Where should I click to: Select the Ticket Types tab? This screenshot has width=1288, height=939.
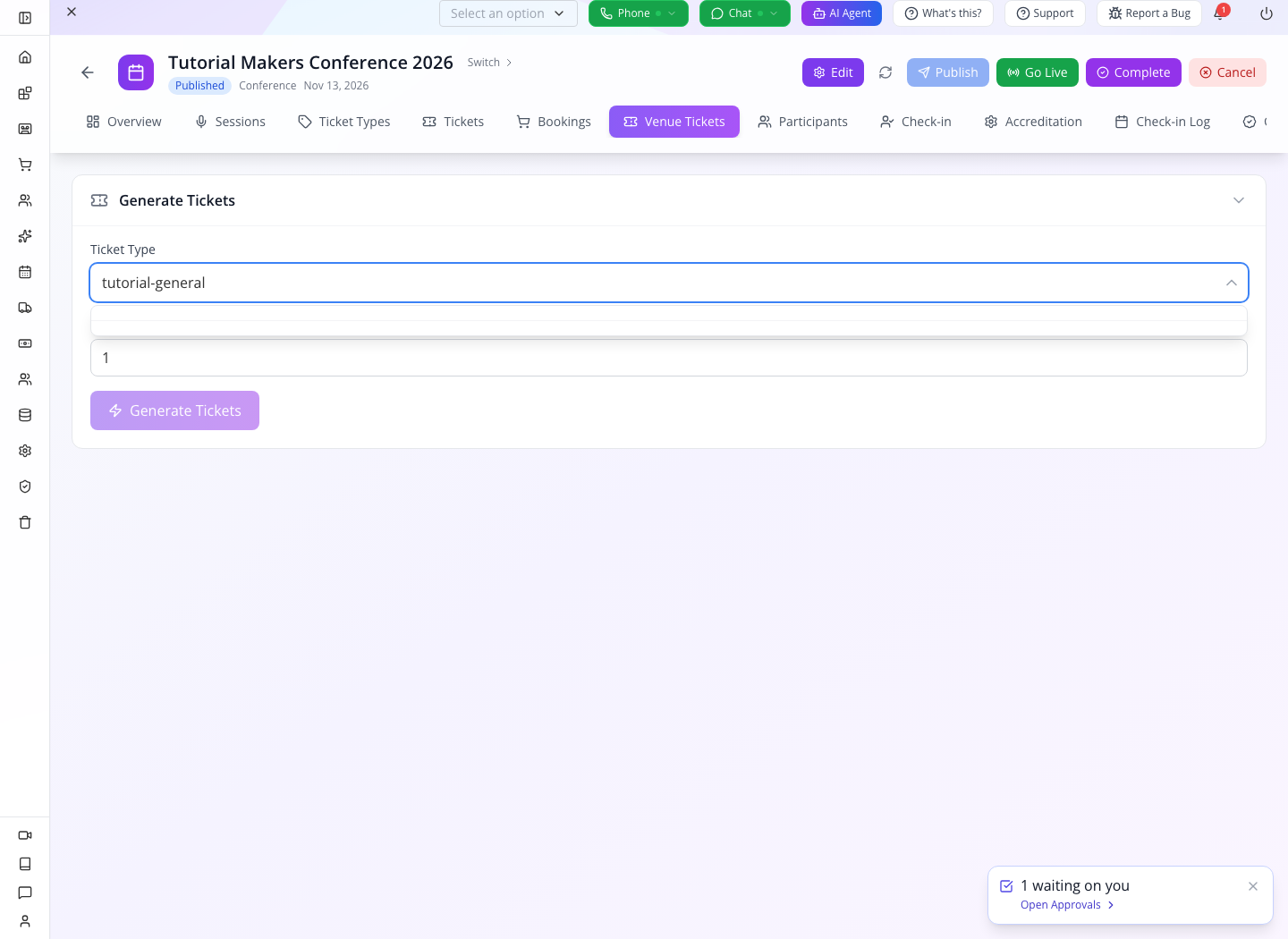point(344,122)
